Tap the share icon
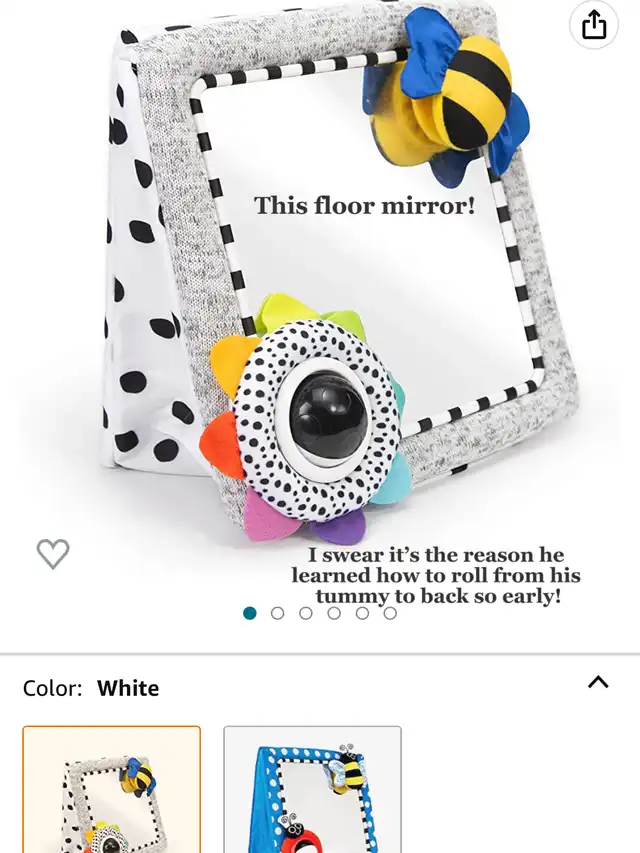The width and height of the screenshot is (640, 853). click(x=593, y=24)
